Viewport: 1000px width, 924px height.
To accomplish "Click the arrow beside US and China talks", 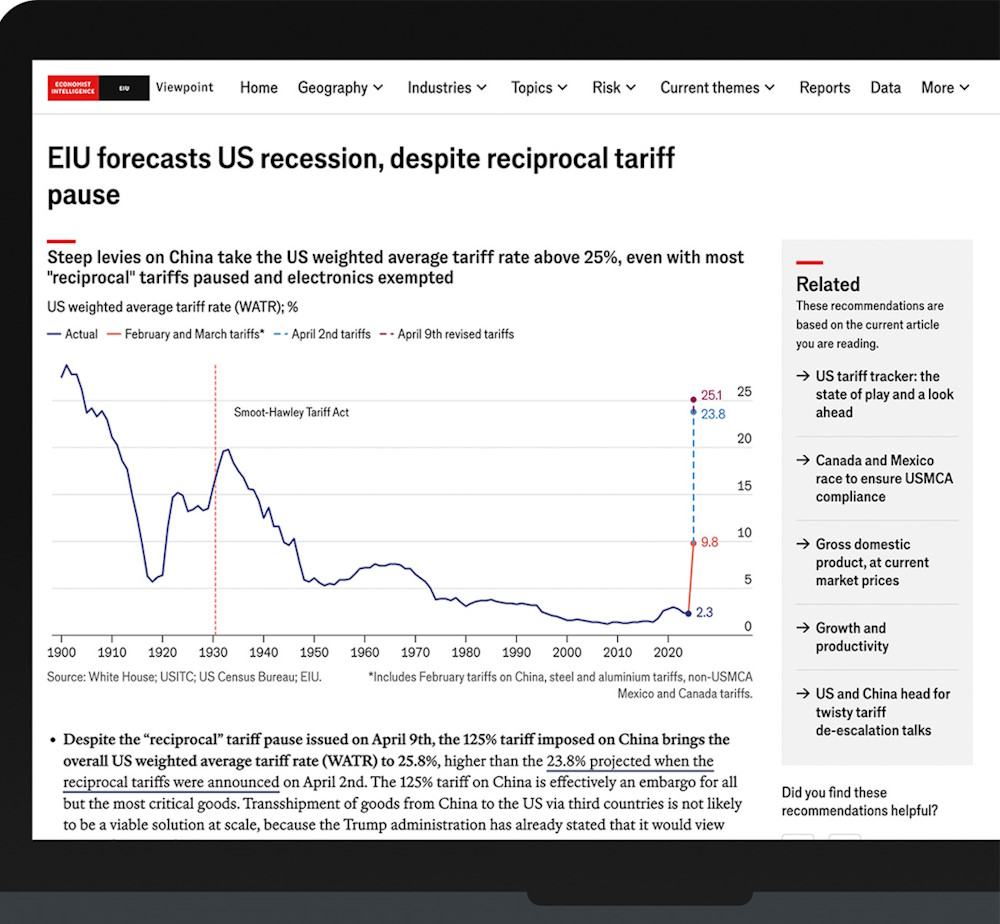I will [x=803, y=694].
